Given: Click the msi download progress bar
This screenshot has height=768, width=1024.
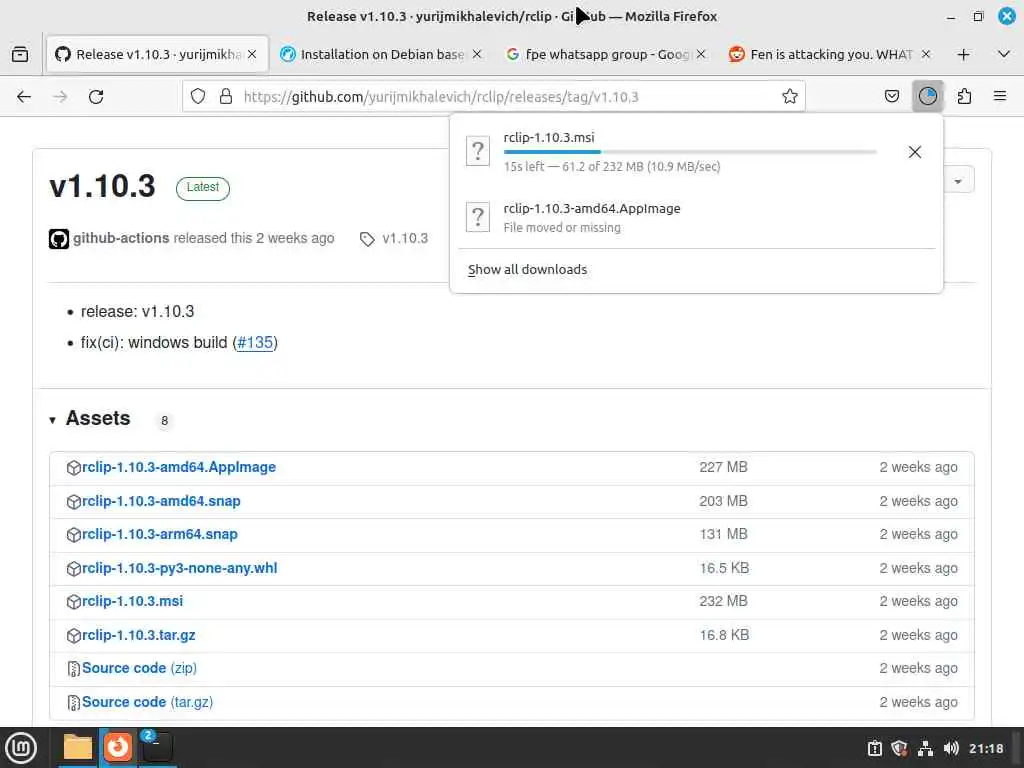Looking at the screenshot, I should (690, 152).
